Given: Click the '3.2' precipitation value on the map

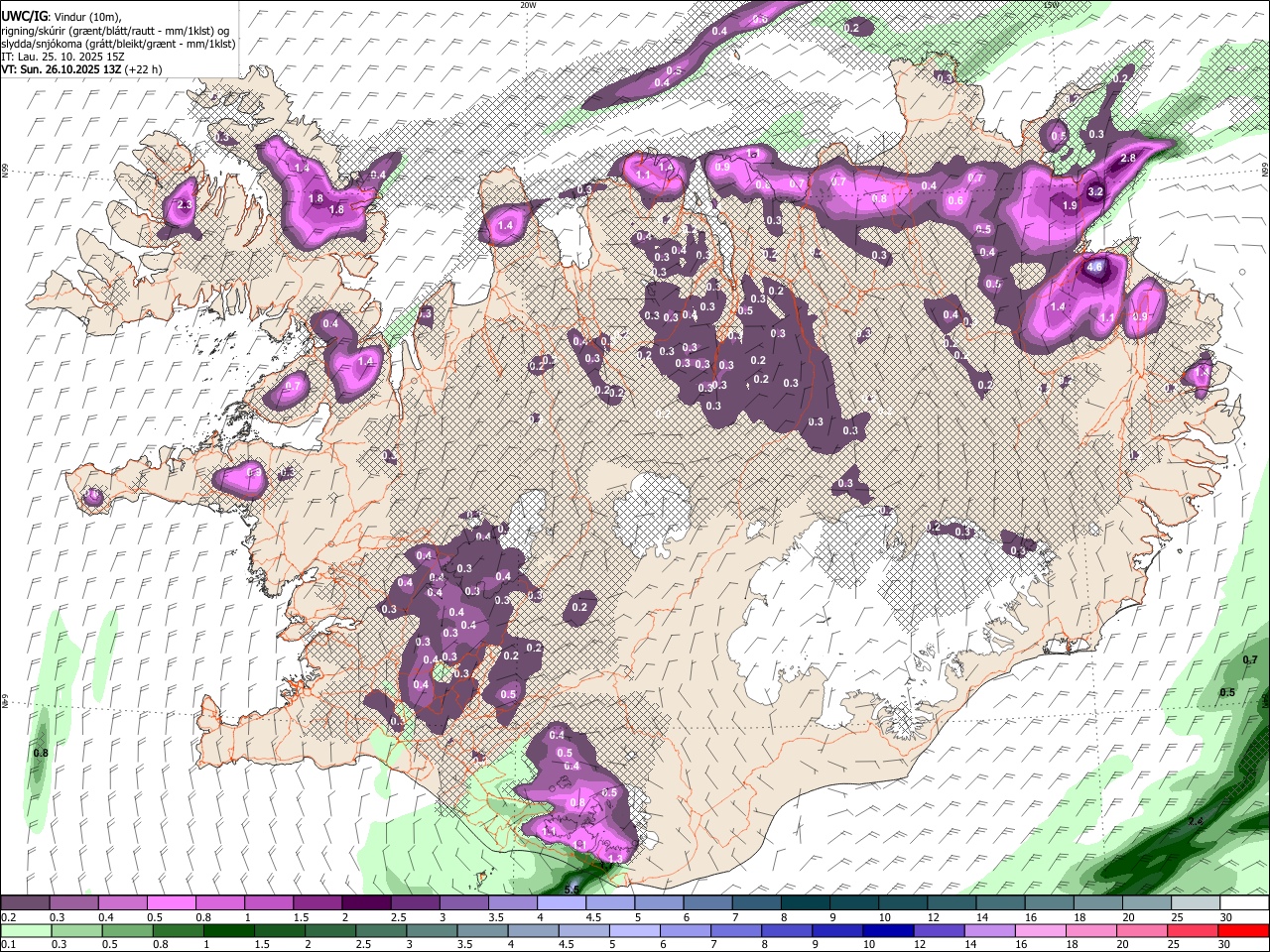Looking at the screenshot, I should 1095,191.
